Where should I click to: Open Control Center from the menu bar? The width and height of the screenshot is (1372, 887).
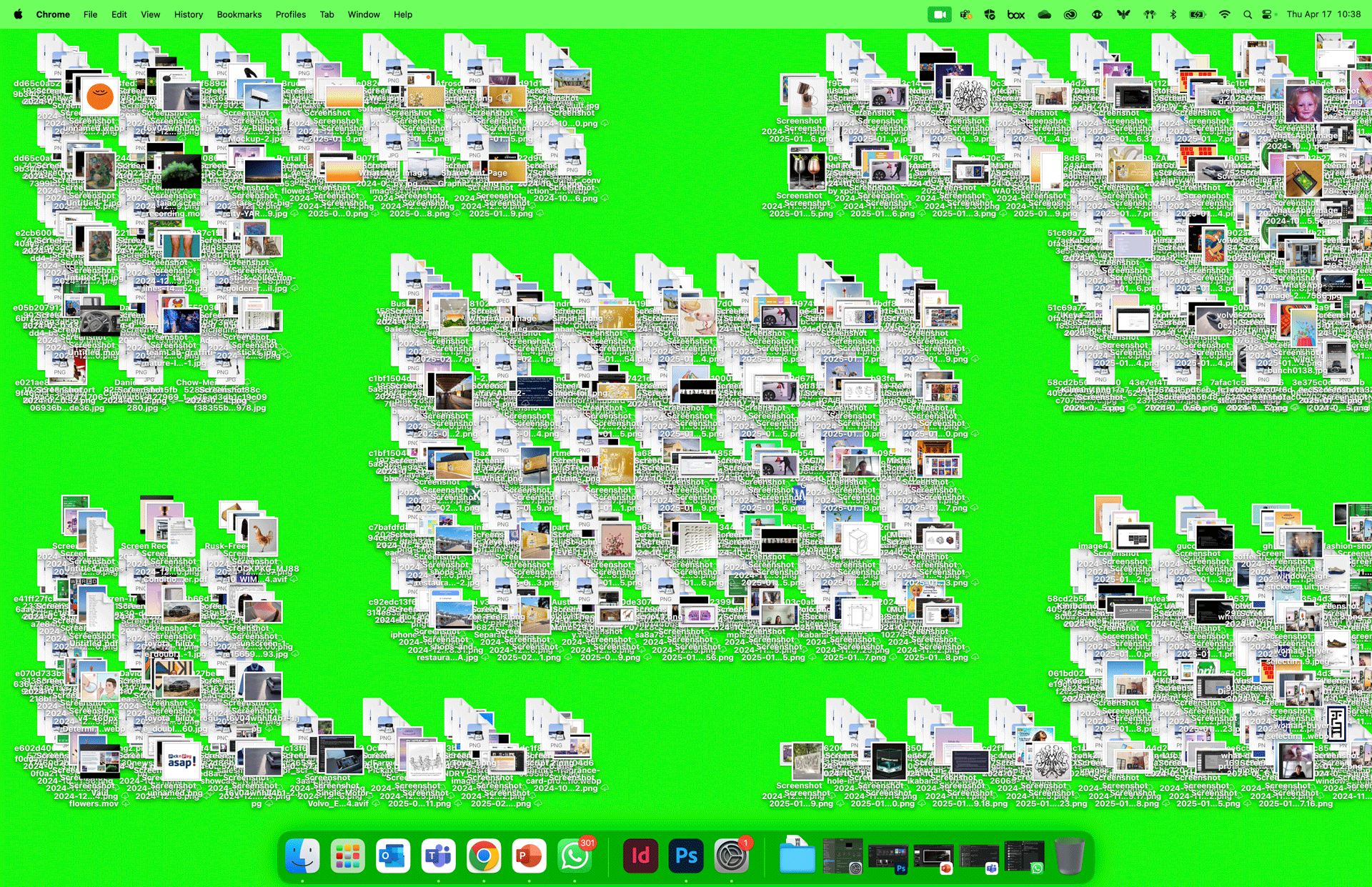coord(1267,14)
